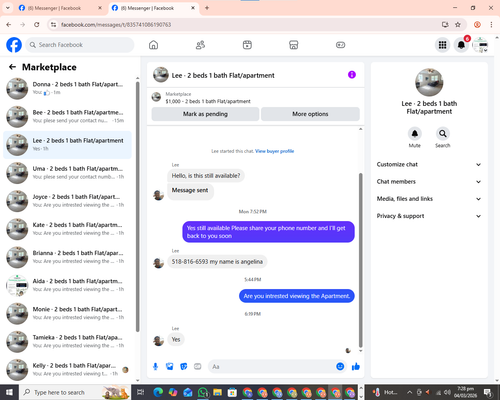This screenshot has width=500, height=400.
Task: Bookmark this page with the star icon
Action: [x=458, y=25]
